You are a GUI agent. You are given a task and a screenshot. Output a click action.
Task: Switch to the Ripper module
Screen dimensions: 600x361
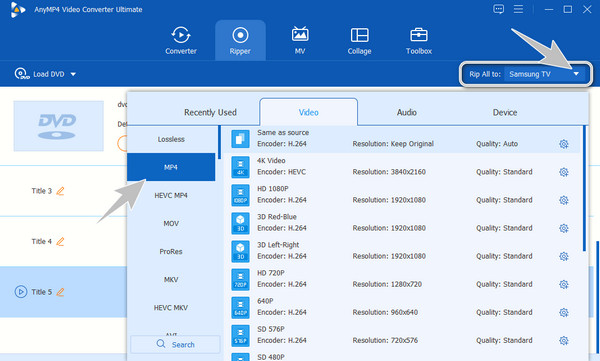click(240, 40)
